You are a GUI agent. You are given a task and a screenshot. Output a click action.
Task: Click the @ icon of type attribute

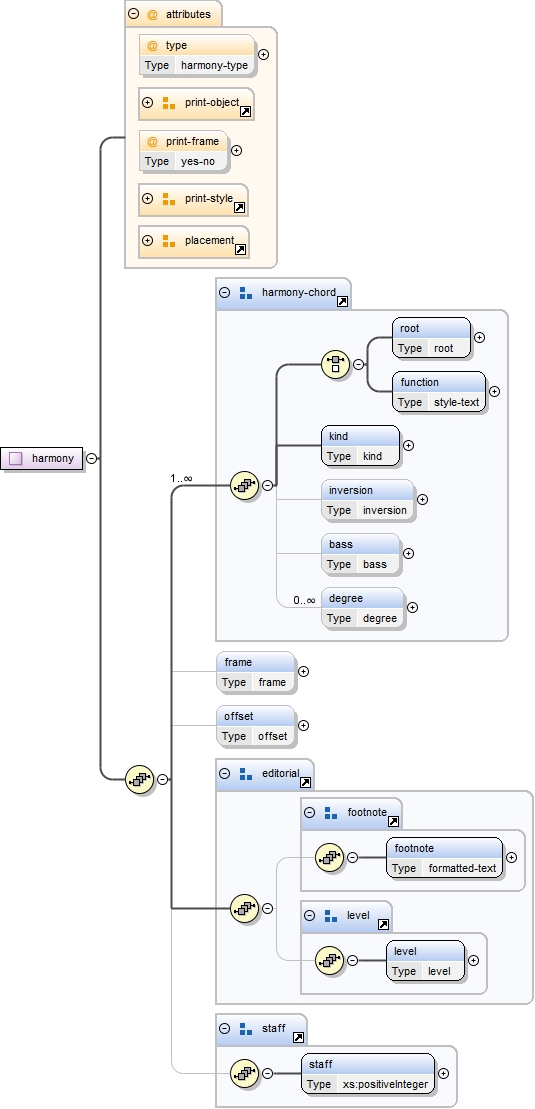point(152,45)
